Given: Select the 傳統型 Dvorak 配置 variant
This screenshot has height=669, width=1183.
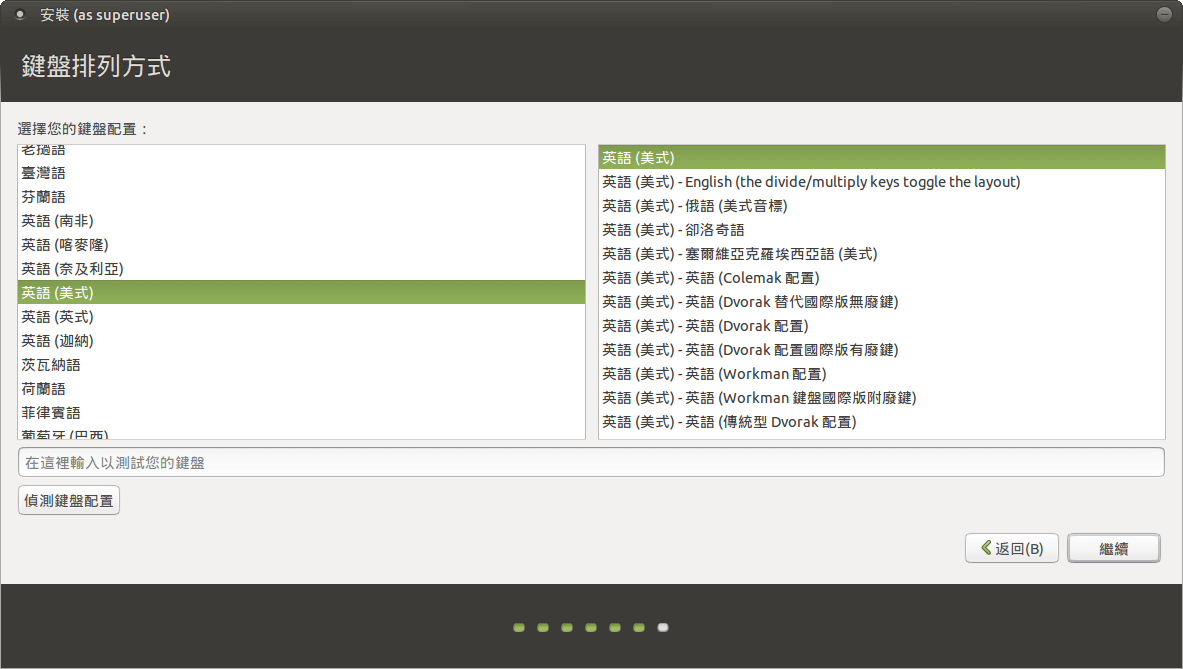Looking at the screenshot, I should 728,422.
